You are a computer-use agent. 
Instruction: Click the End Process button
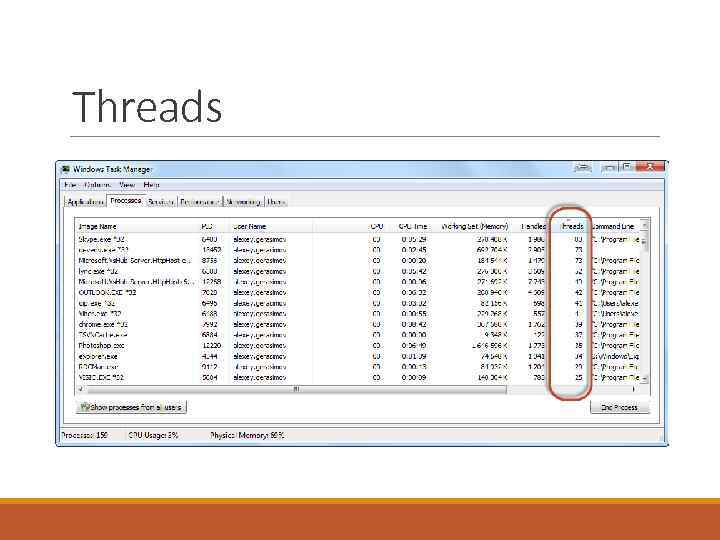click(x=619, y=407)
